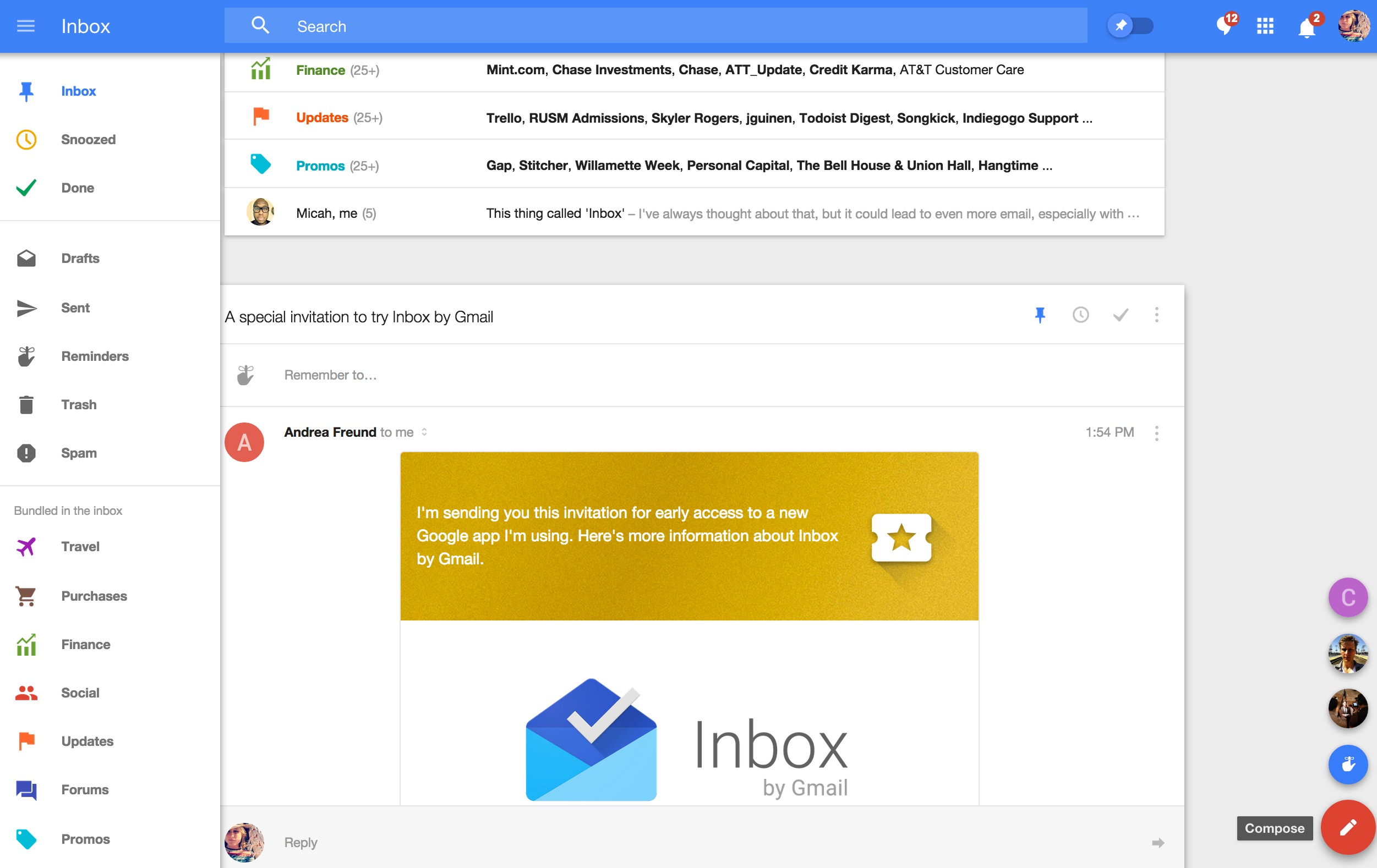The image size is (1377, 868).
Task: Click the forward arrow in reply bar
Action: pyautogui.click(x=1157, y=843)
